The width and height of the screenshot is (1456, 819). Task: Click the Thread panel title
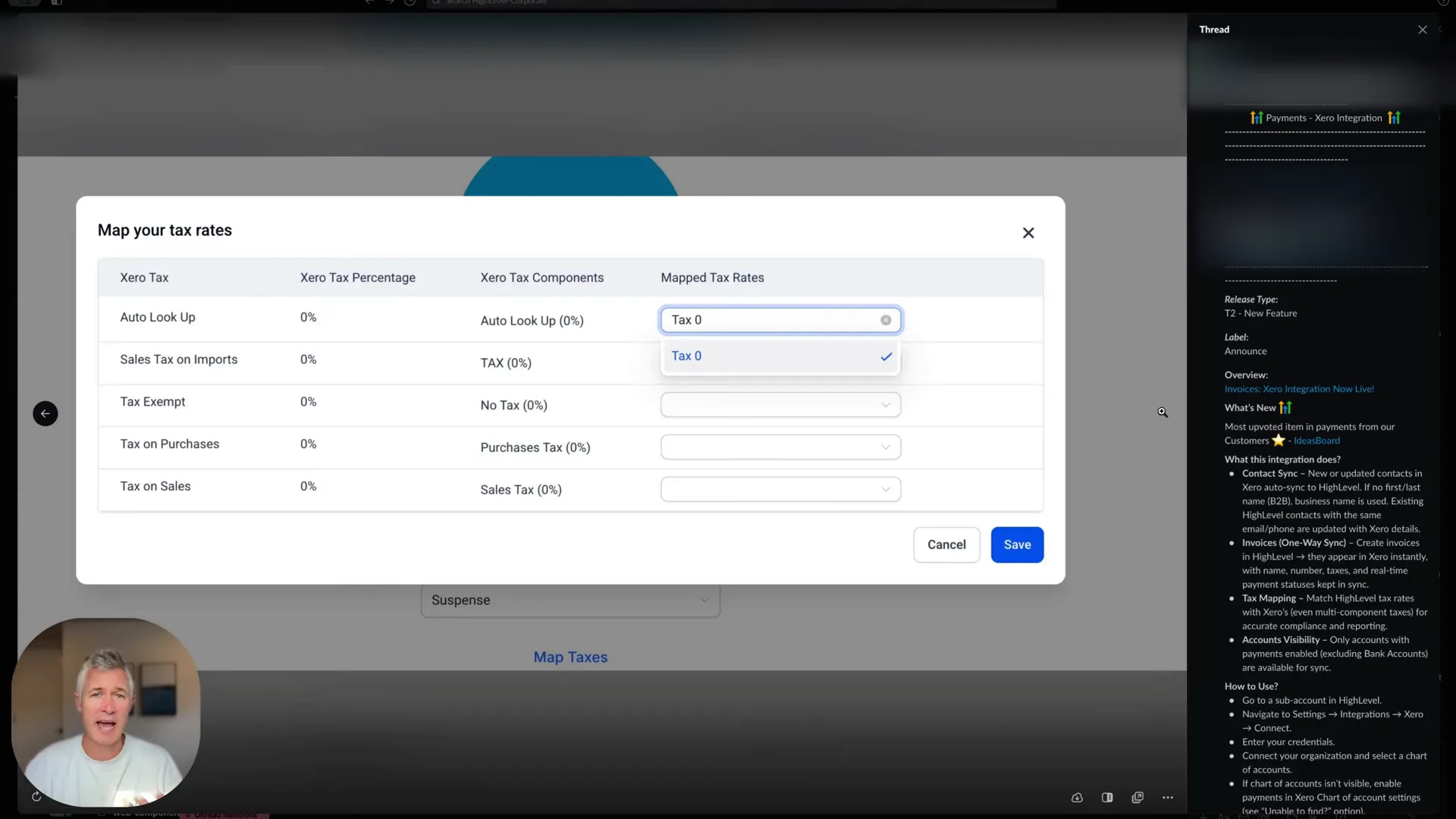[x=1214, y=30]
